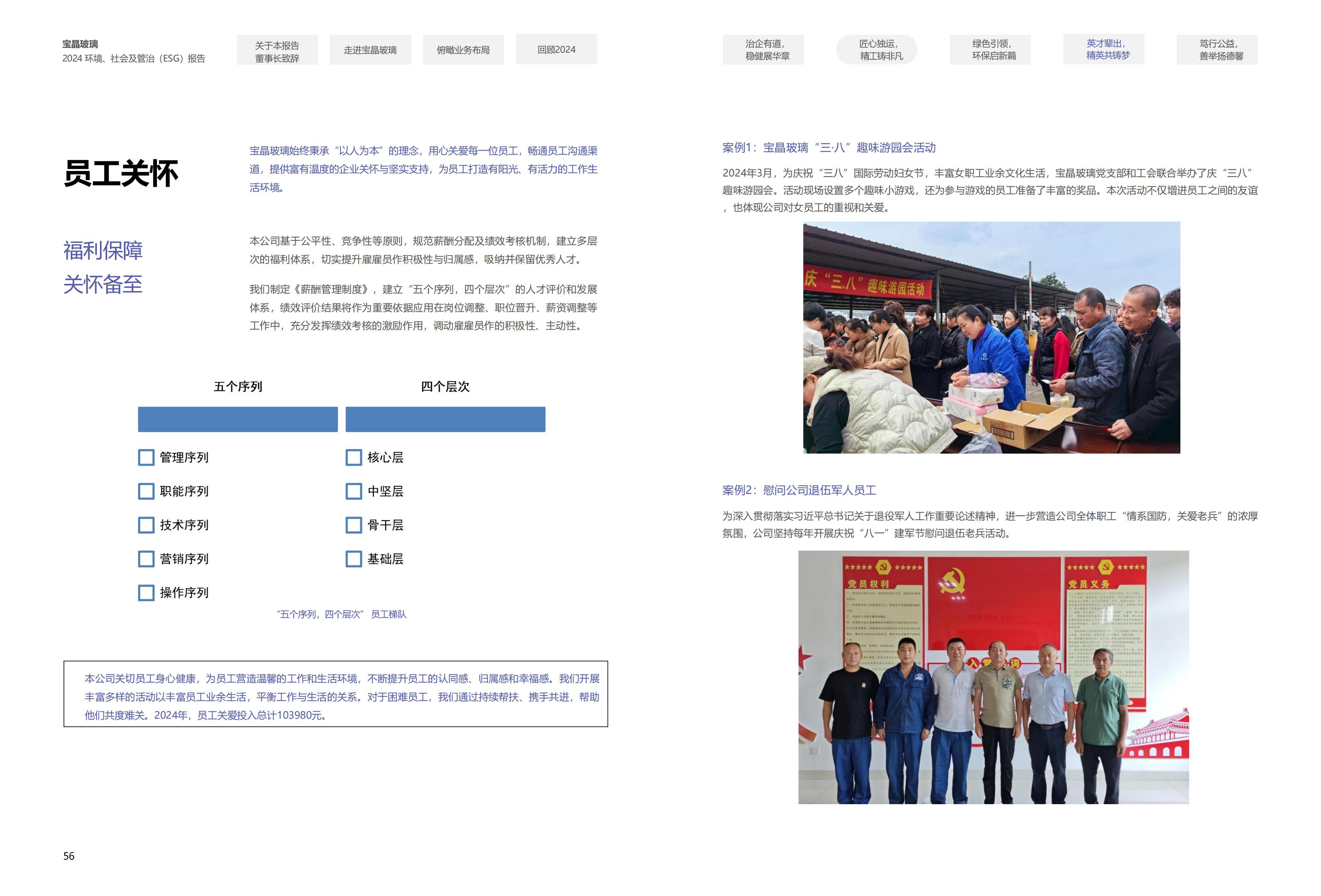The image size is (1321, 896).
Task: Go to the 走进宝晶玻璃 tab
Action: coord(370,50)
